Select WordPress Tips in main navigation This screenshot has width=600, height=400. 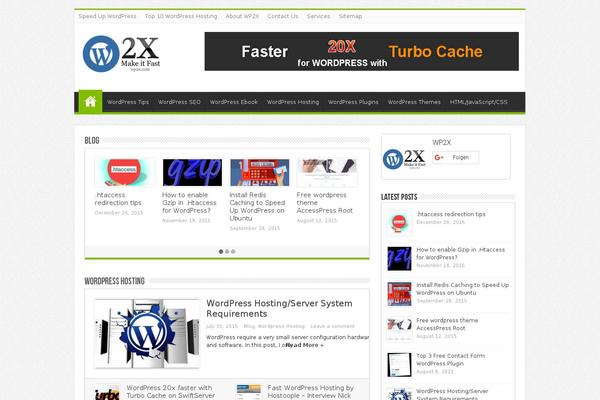[128, 102]
